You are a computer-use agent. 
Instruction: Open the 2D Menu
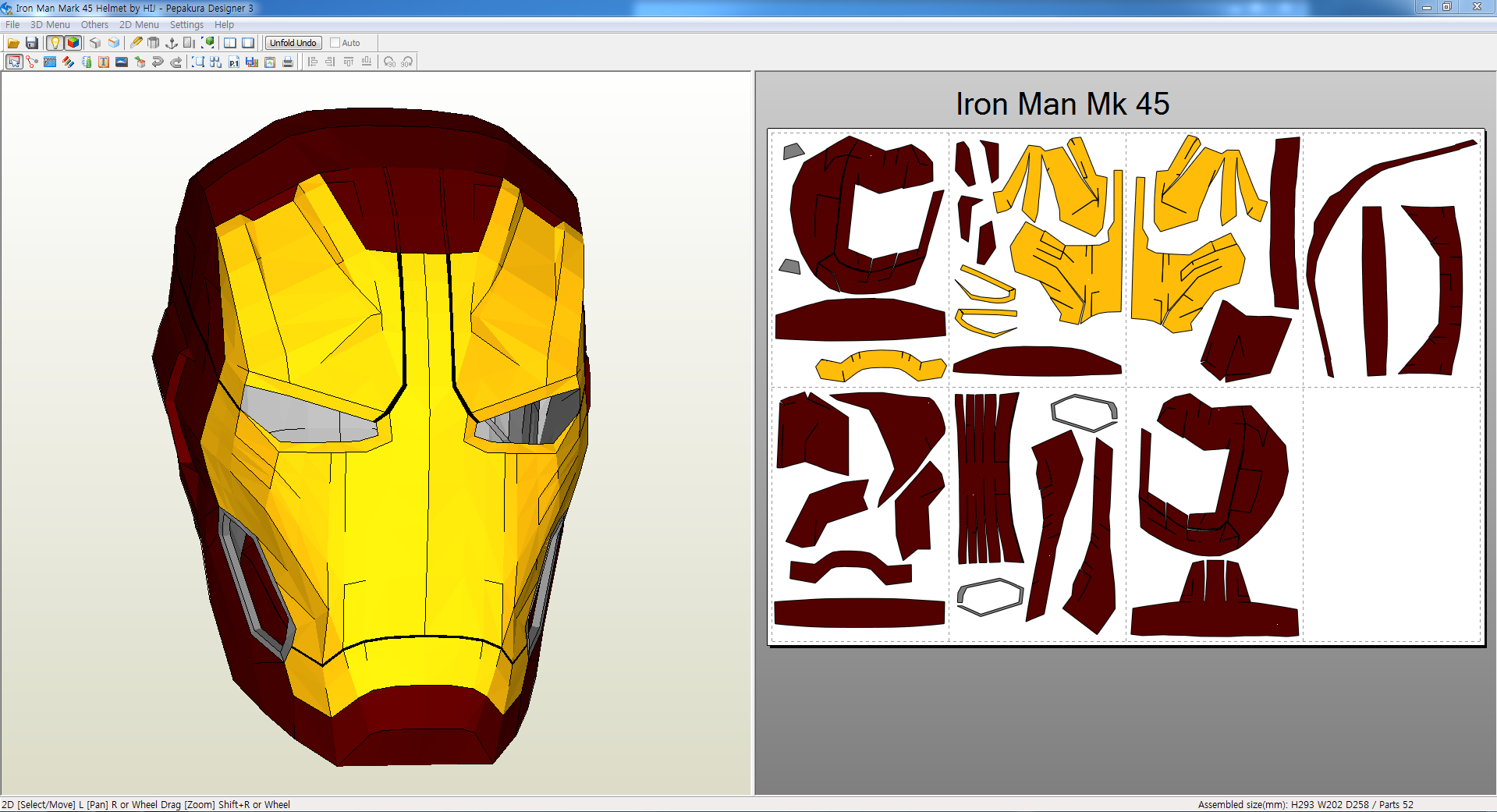coord(139,25)
